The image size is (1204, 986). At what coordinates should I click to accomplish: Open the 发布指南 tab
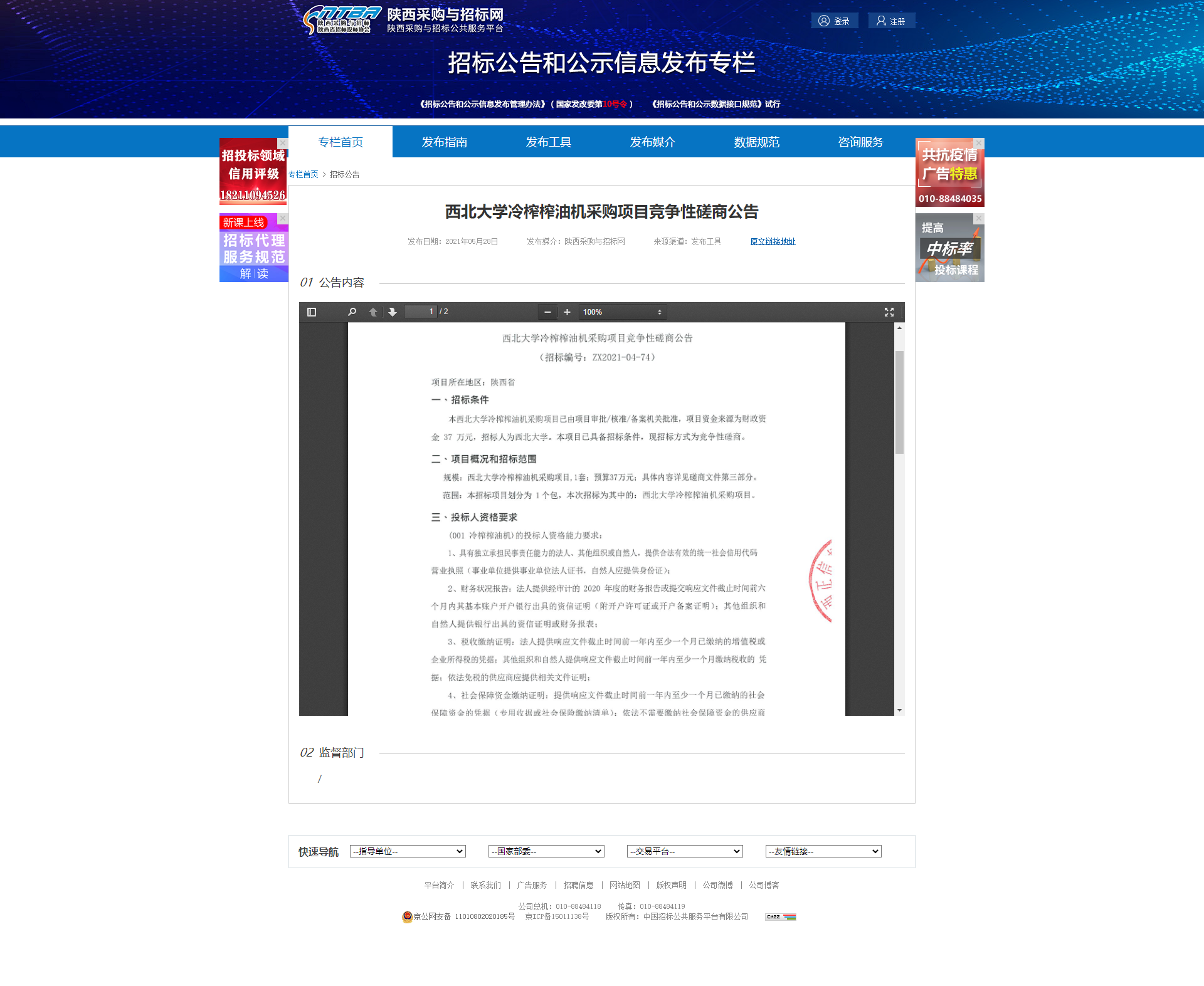[x=444, y=142]
